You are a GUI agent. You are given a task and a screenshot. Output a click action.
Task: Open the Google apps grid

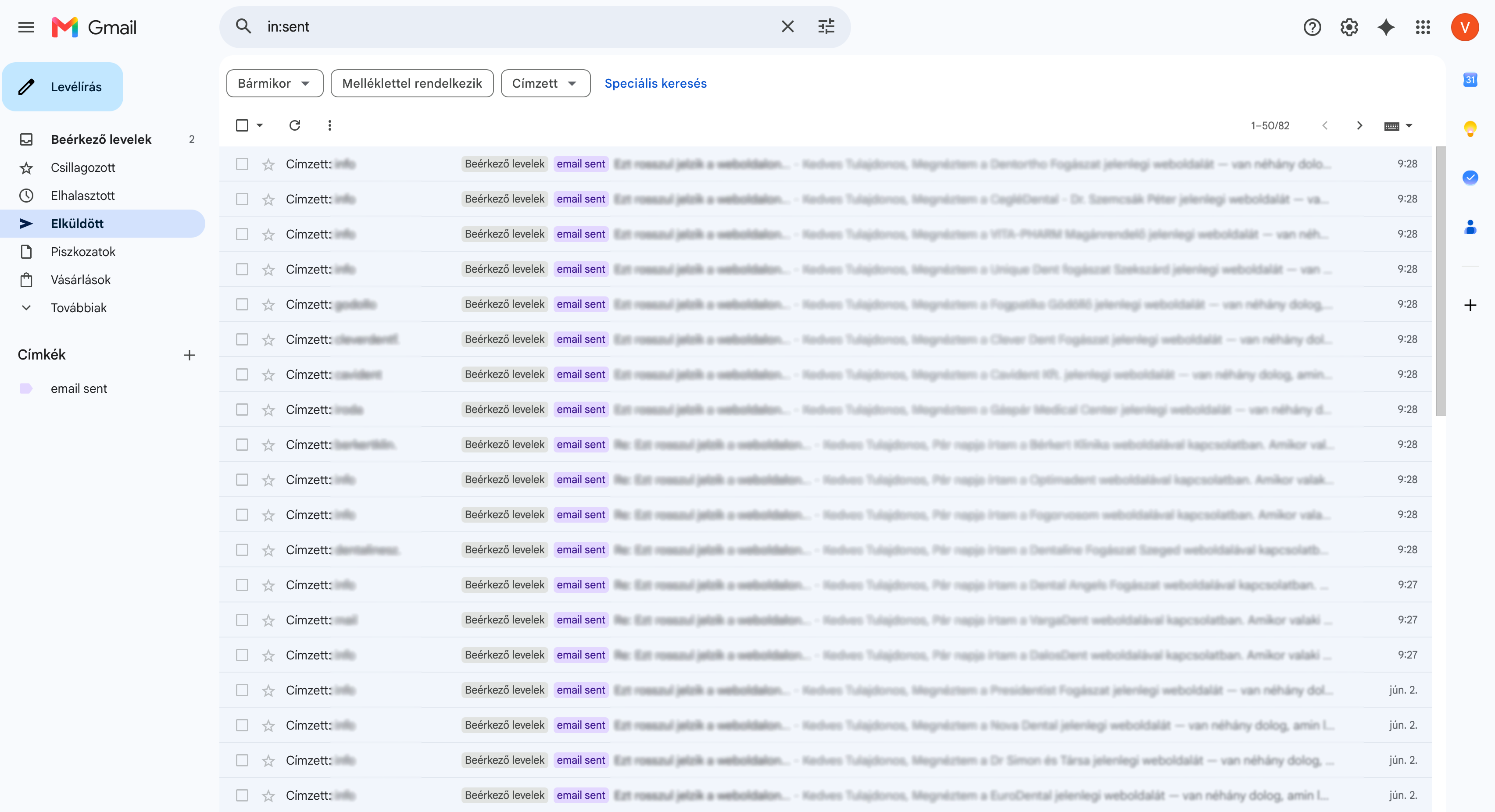(1423, 27)
